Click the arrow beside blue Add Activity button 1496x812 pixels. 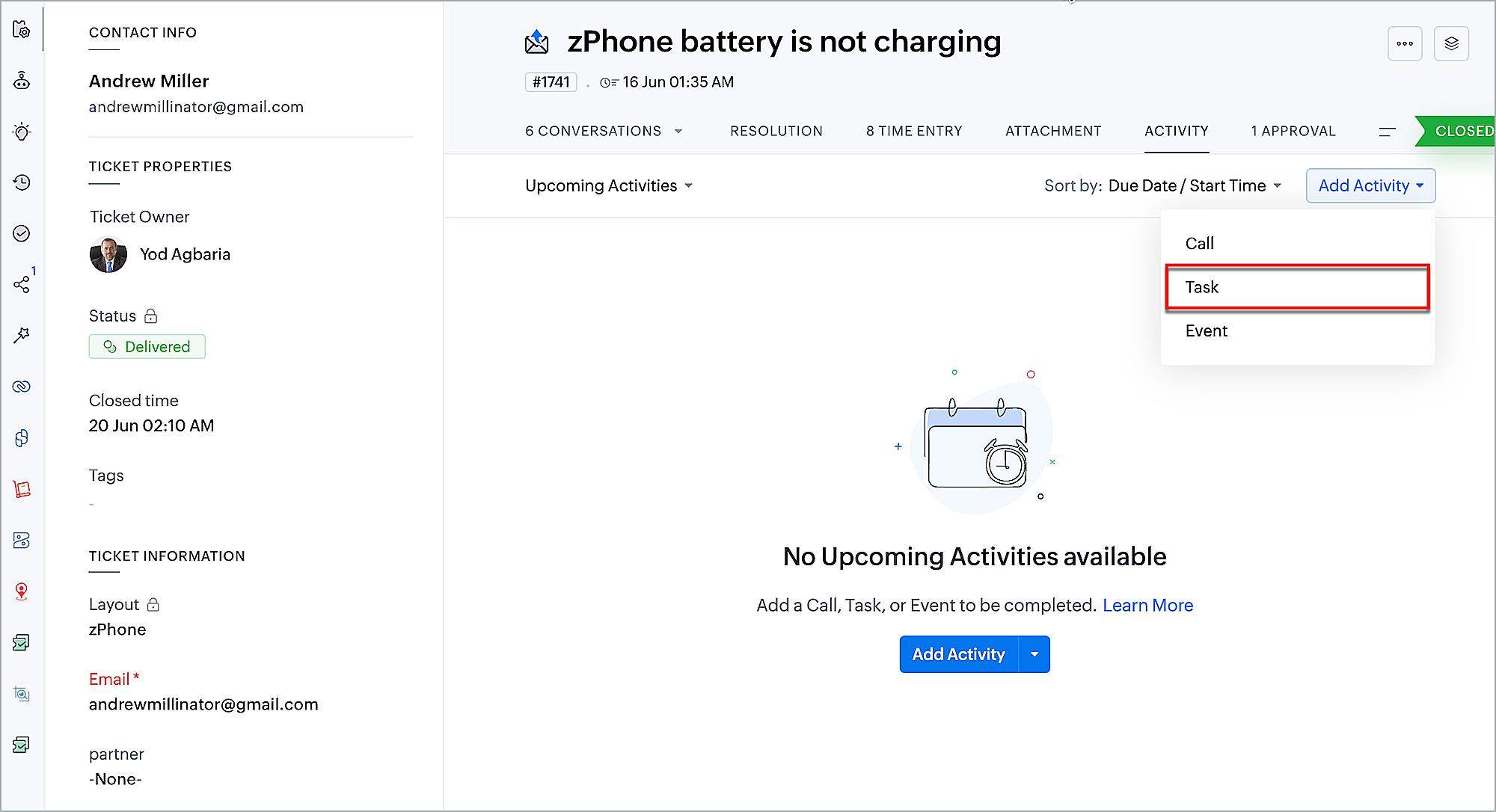pyautogui.click(x=1034, y=654)
